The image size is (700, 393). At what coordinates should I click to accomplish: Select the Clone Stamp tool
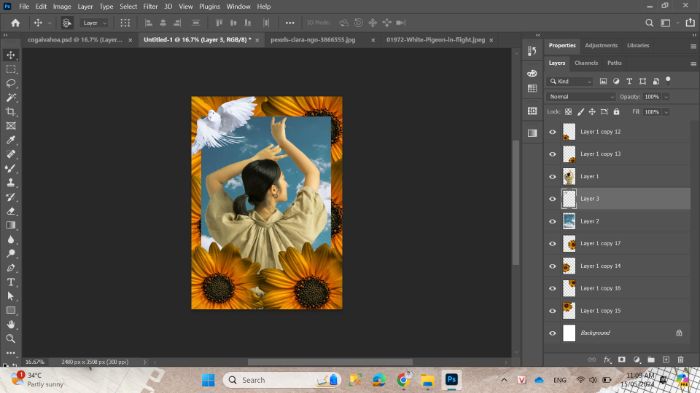tap(11, 183)
